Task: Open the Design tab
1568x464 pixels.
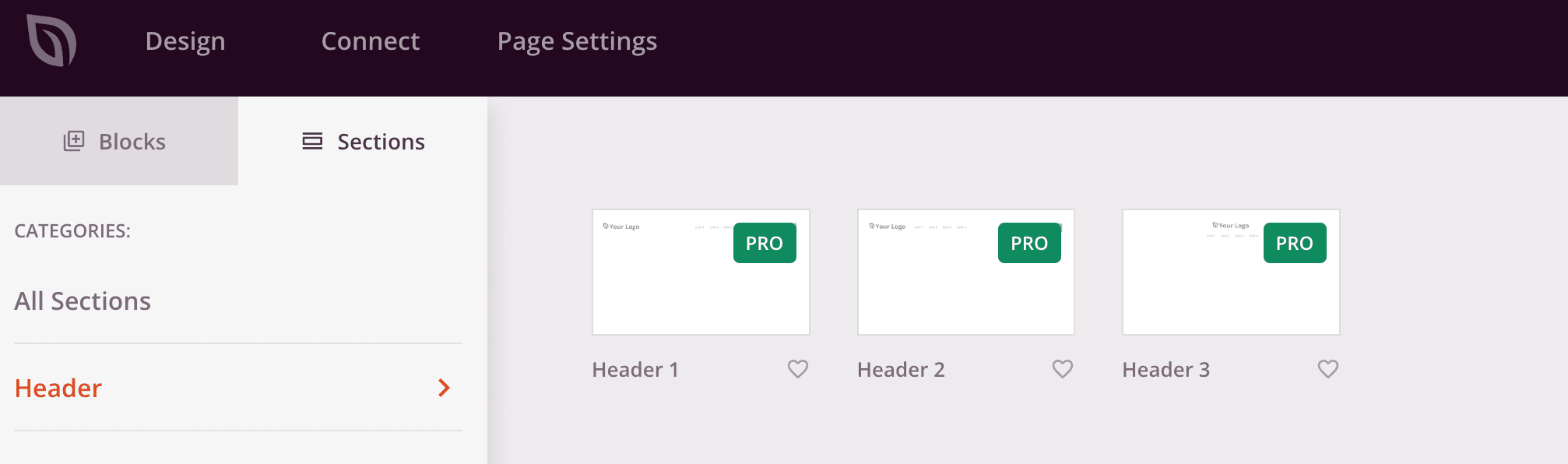Action: click(x=185, y=40)
